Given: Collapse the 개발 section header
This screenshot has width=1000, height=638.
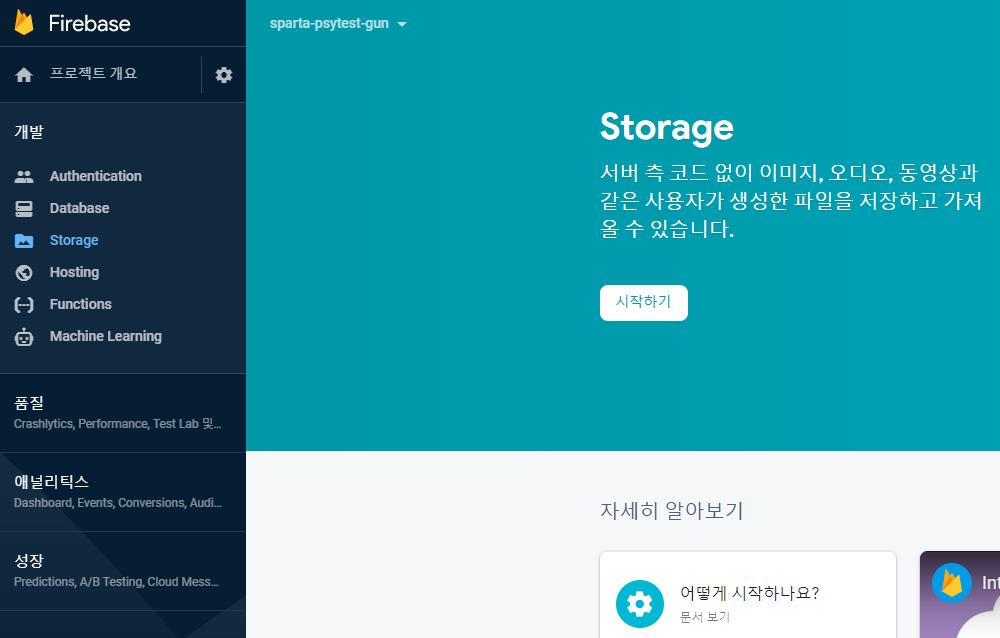Looking at the screenshot, I should click(x=29, y=132).
